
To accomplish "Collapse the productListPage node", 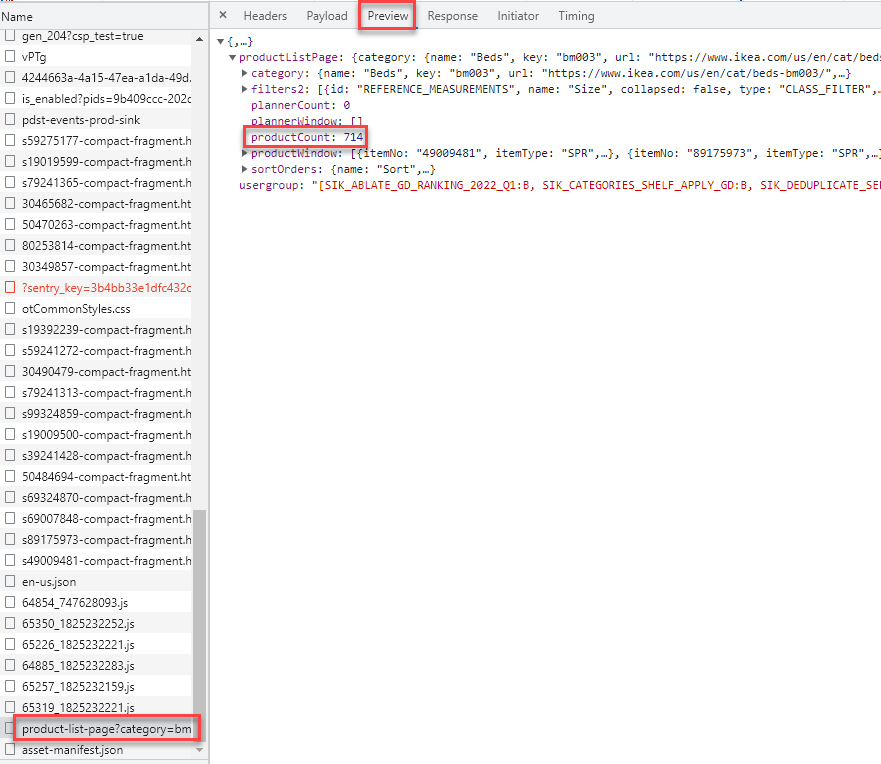I will 233,57.
